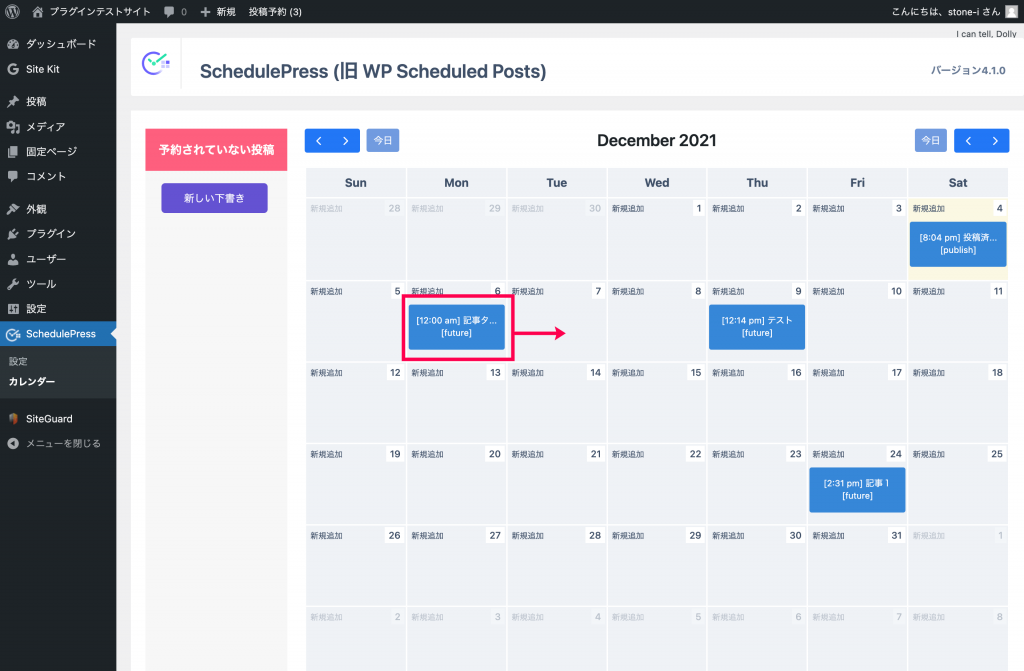Viewport: 1024px width, 671px height.
Task: Go to next month using right-side chevron
Action: tap(995, 140)
